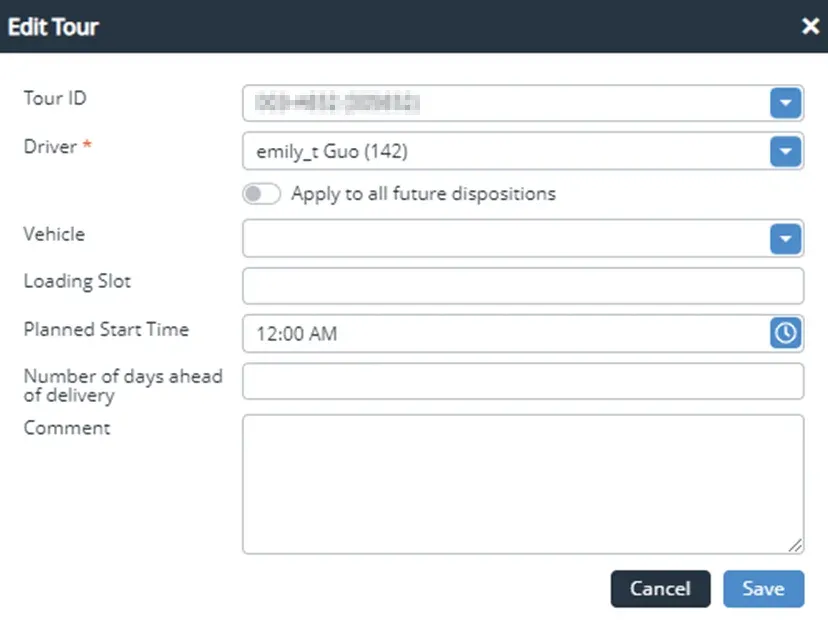Open the Vehicle dropdown arrow
The width and height of the screenshot is (828, 628).
click(x=785, y=239)
